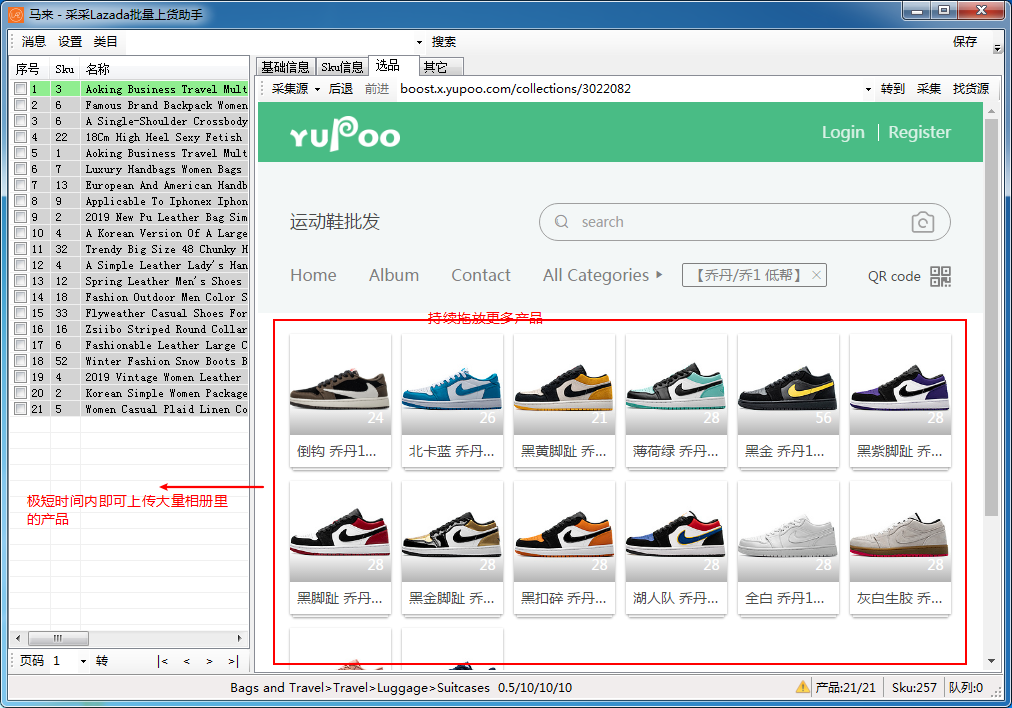Expand All Categories menu
Screen dimensions: 1012x708
pos(603,275)
